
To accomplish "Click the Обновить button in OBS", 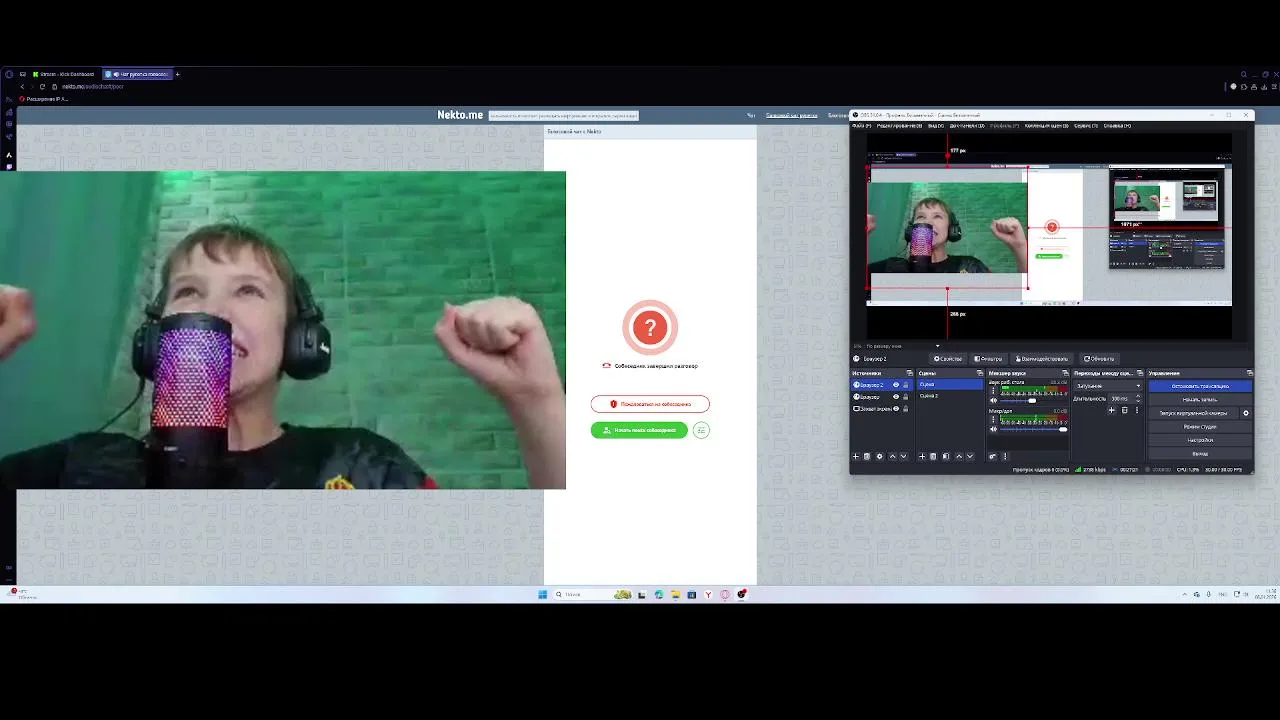I will (1098, 359).
